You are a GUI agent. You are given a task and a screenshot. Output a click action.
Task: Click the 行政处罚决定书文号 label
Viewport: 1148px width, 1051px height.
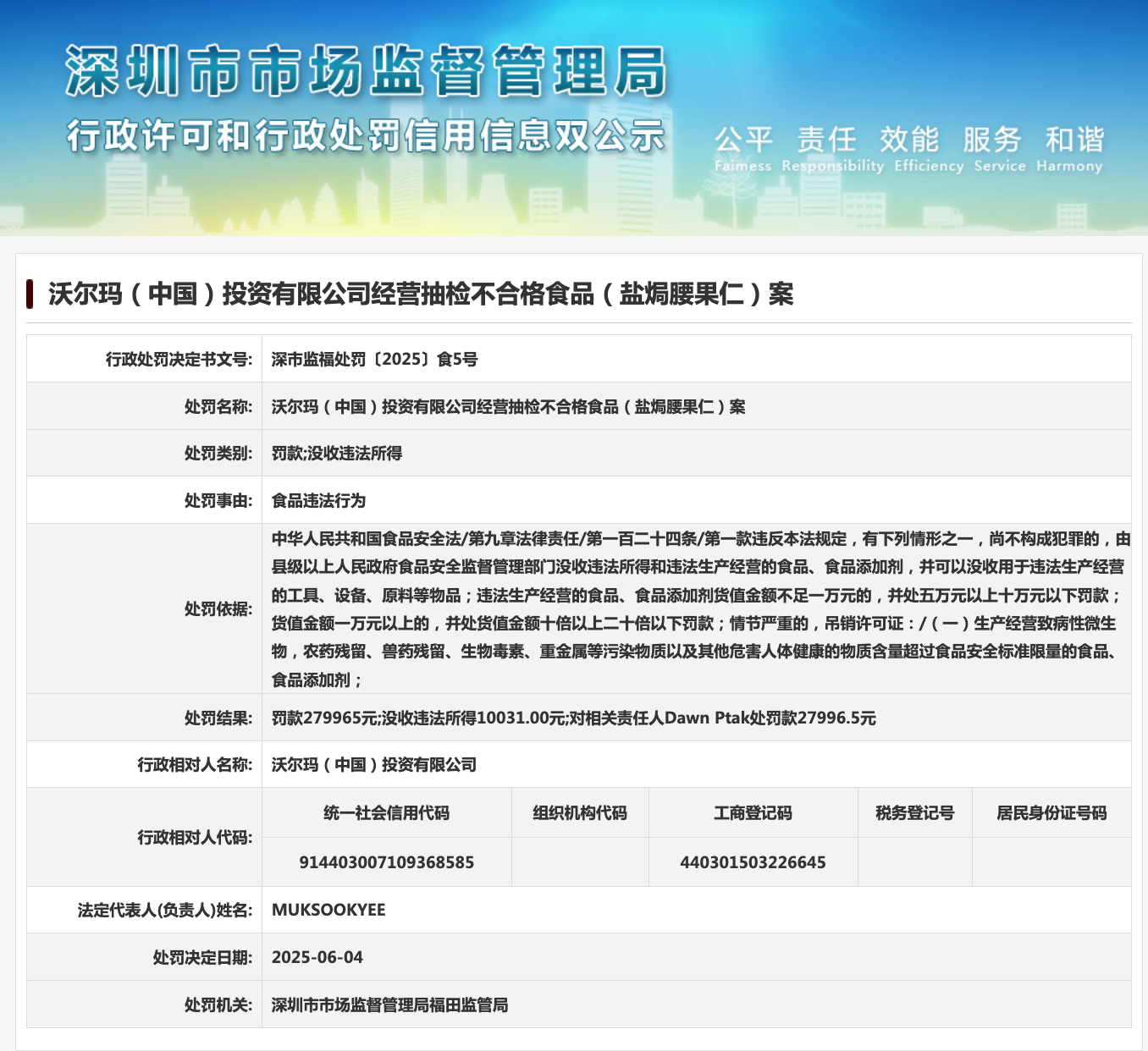(x=179, y=359)
